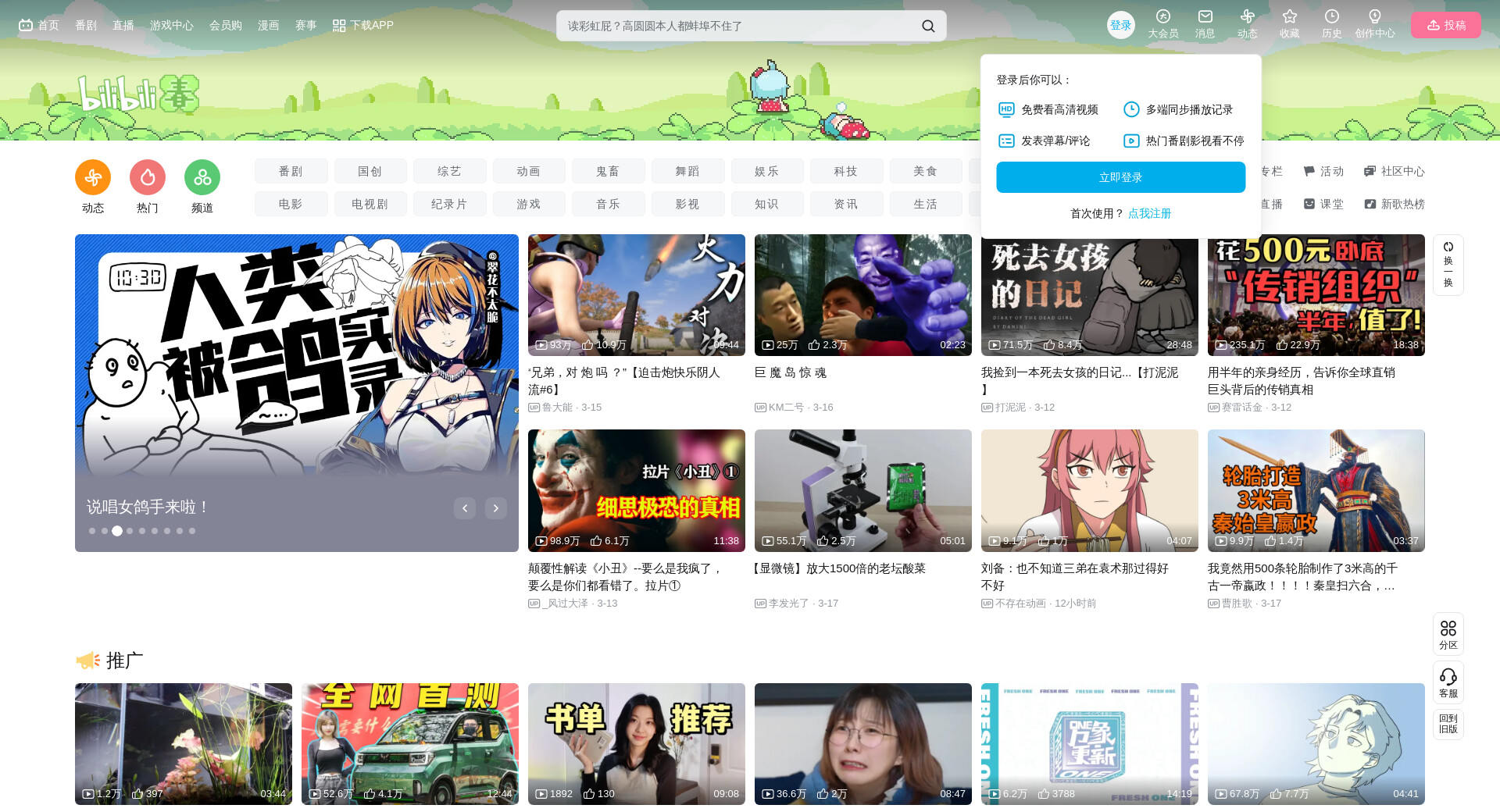This screenshot has width=1500, height=812.
Task: Select the 影视 category tag
Action: (x=688, y=204)
